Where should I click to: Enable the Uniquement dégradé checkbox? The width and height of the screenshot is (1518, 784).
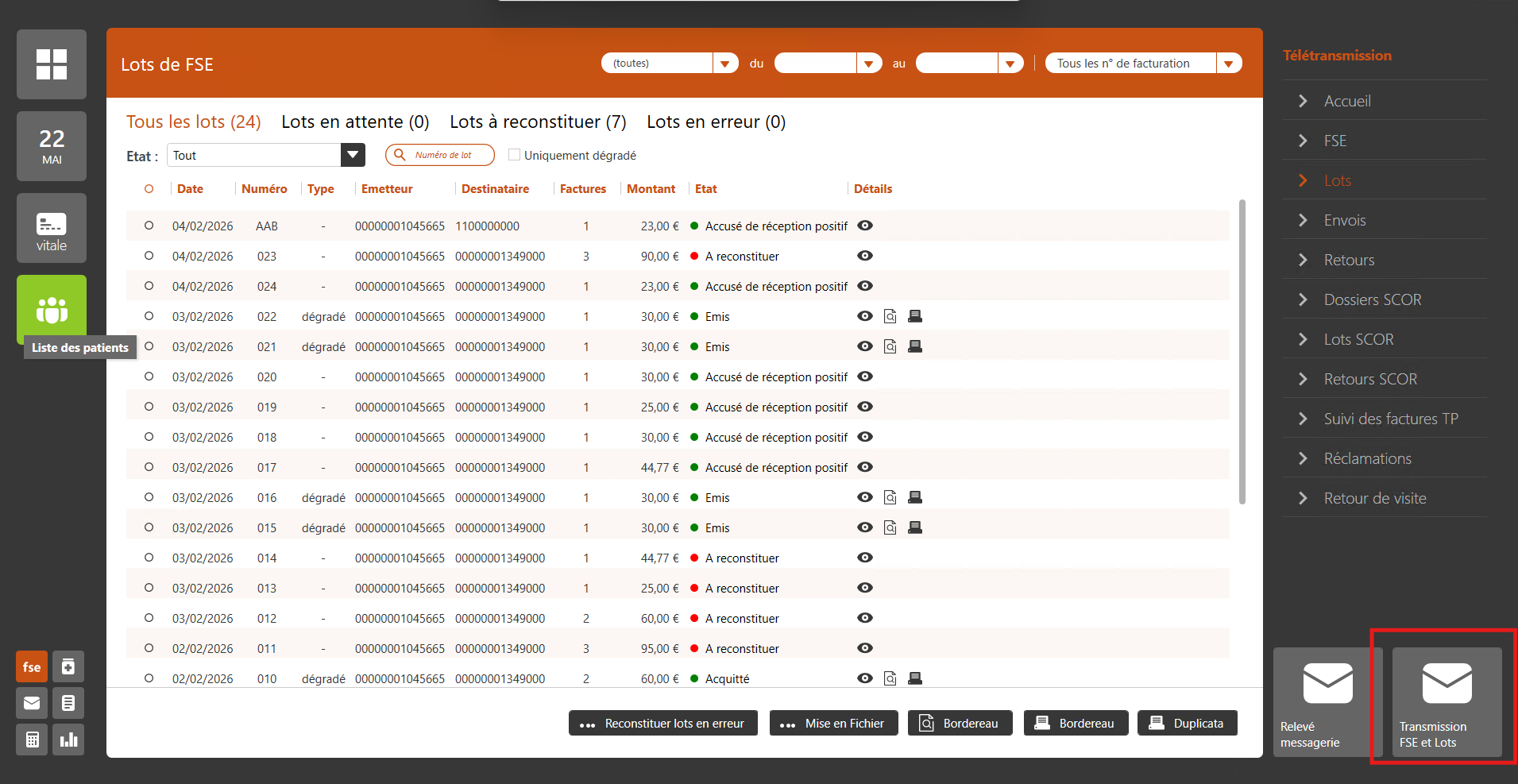tap(514, 155)
